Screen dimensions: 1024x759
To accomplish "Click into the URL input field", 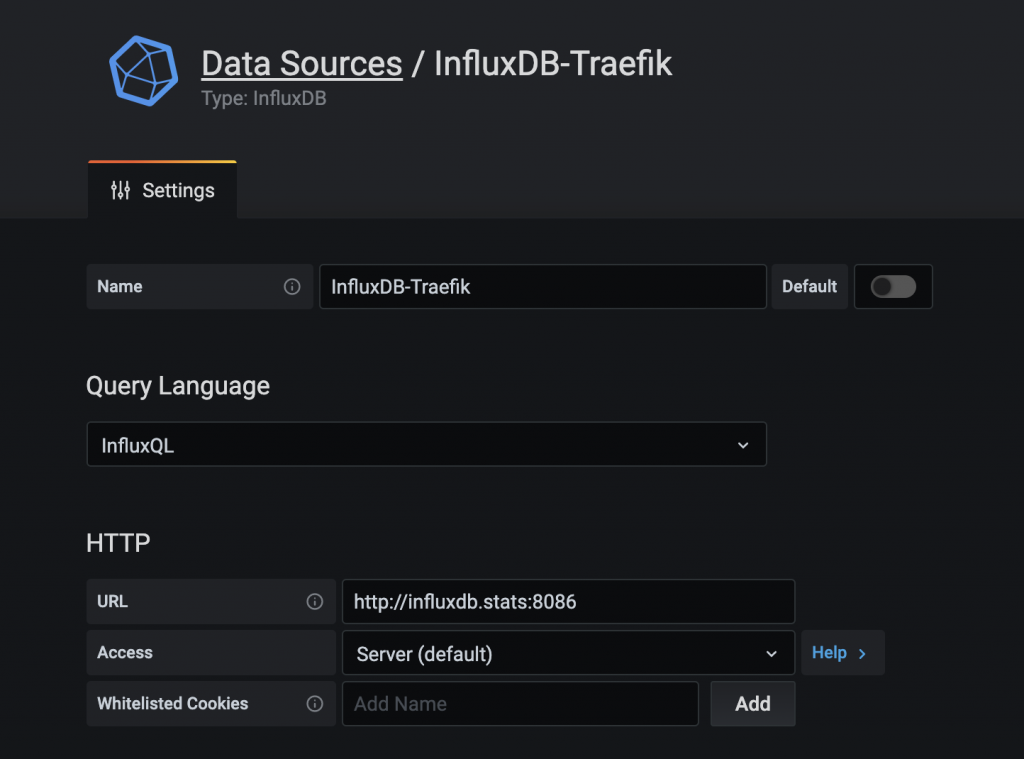I will pos(567,602).
